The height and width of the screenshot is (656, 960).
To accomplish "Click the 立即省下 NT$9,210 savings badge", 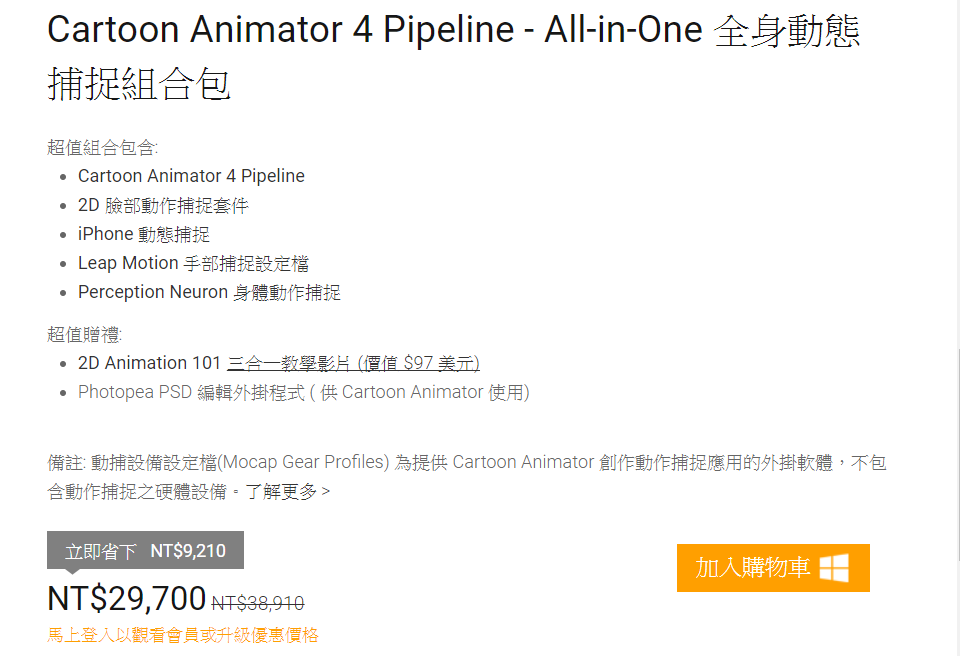I will [x=145, y=551].
